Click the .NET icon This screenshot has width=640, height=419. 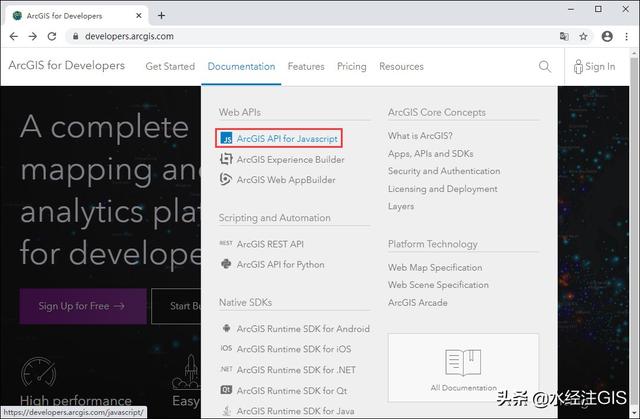tap(226, 369)
